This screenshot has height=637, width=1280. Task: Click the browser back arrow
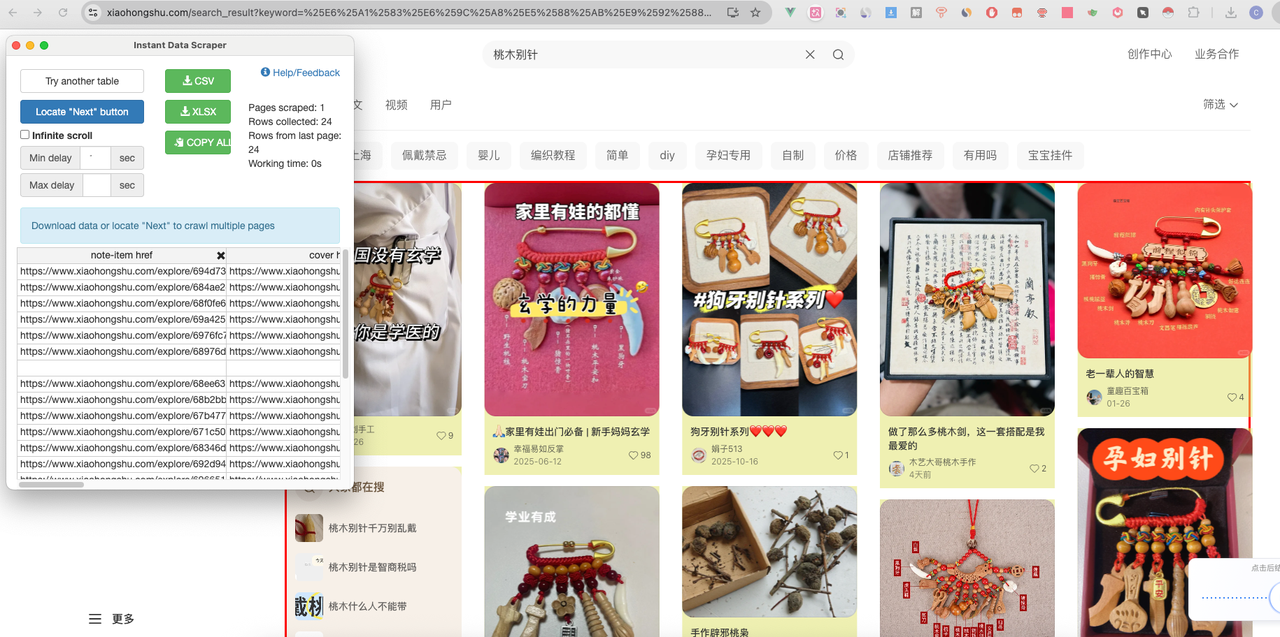(x=12, y=13)
